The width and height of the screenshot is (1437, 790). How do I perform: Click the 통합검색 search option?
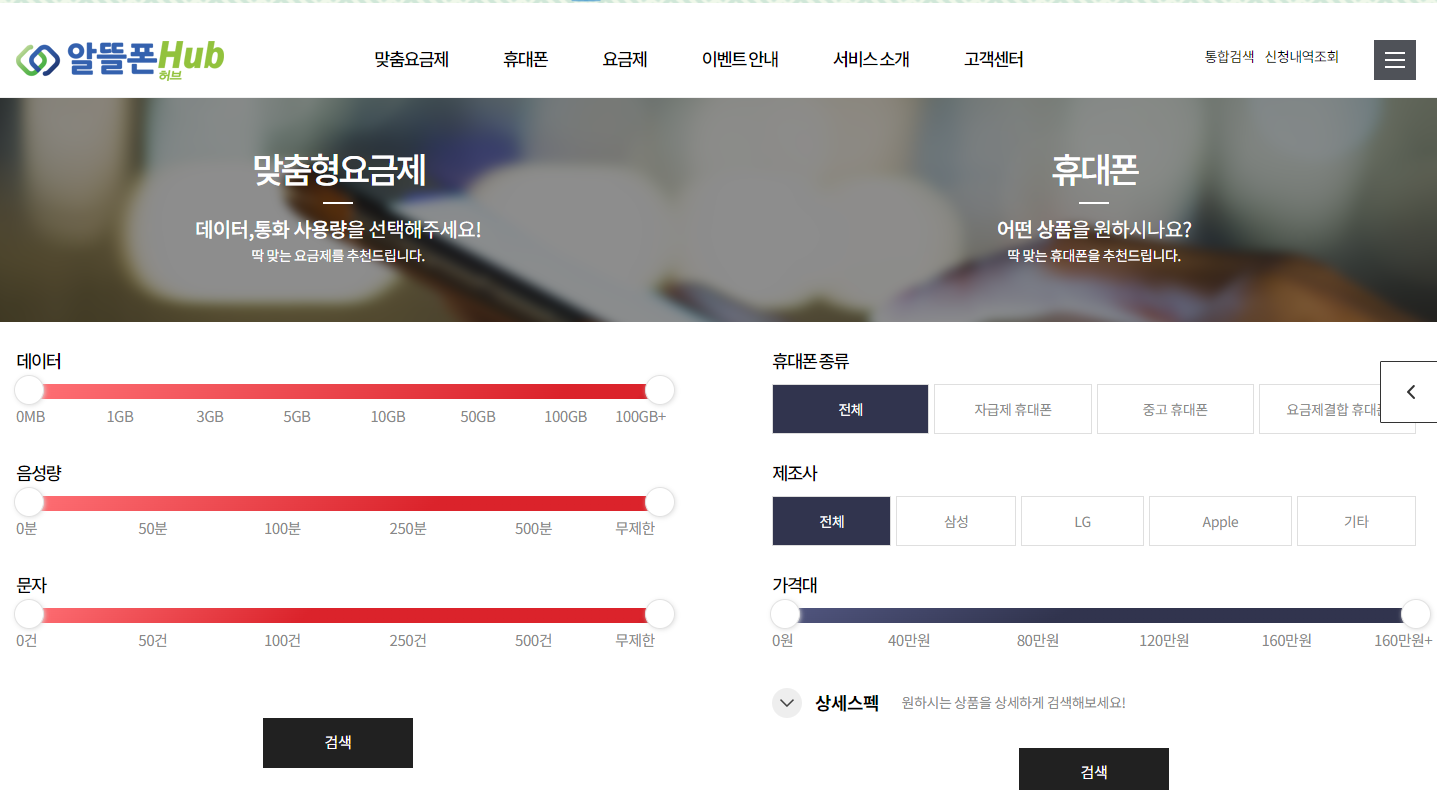(x=1228, y=56)
